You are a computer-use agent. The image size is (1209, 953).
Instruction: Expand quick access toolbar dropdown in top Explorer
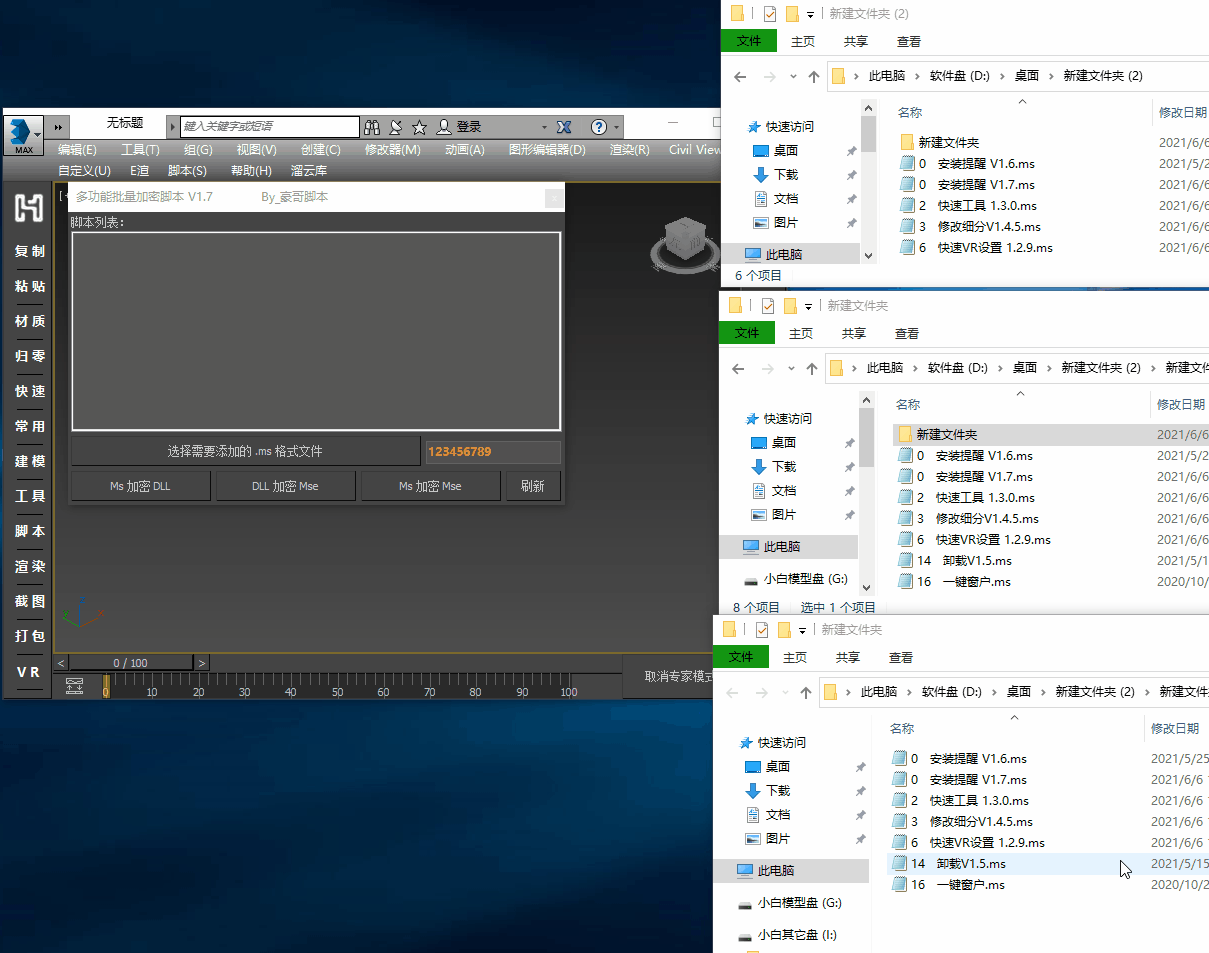pos(809,15)
